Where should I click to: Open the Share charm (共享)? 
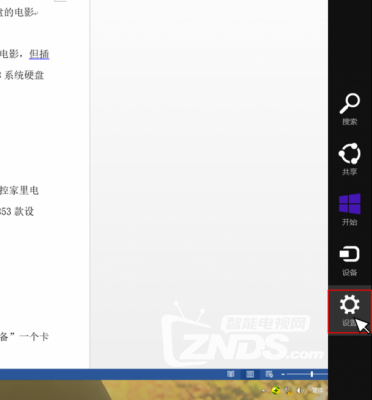[x=350, y=159]
